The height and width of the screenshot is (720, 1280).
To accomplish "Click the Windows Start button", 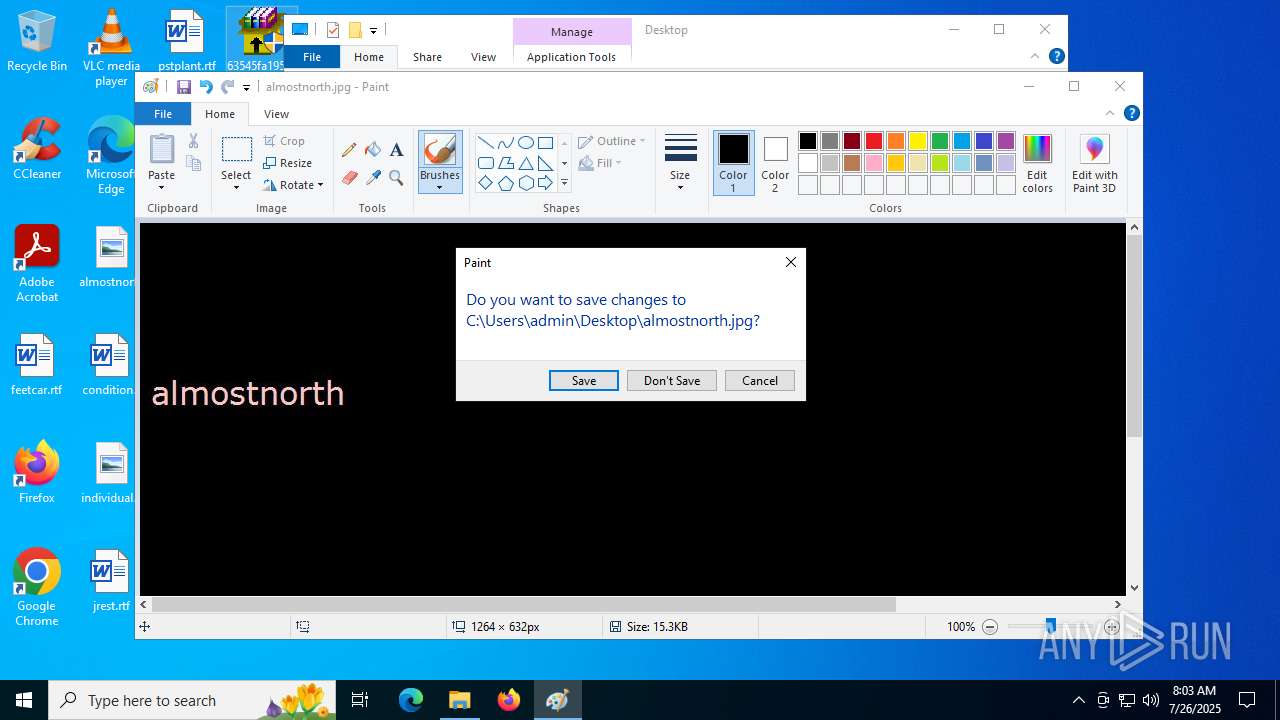I will (x=24, y=700).
